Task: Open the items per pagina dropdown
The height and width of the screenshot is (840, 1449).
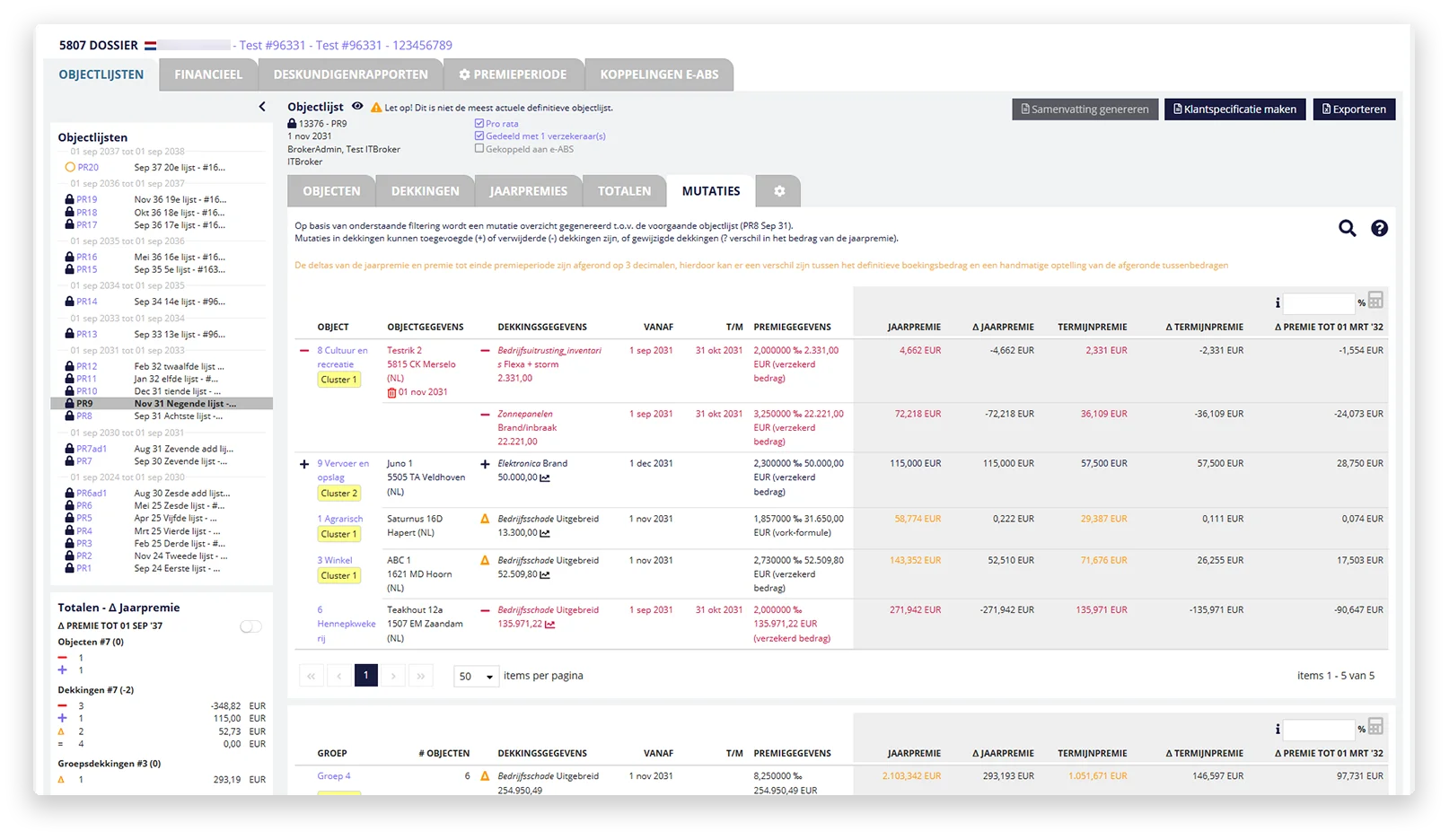Action: (x=477, y=677)
